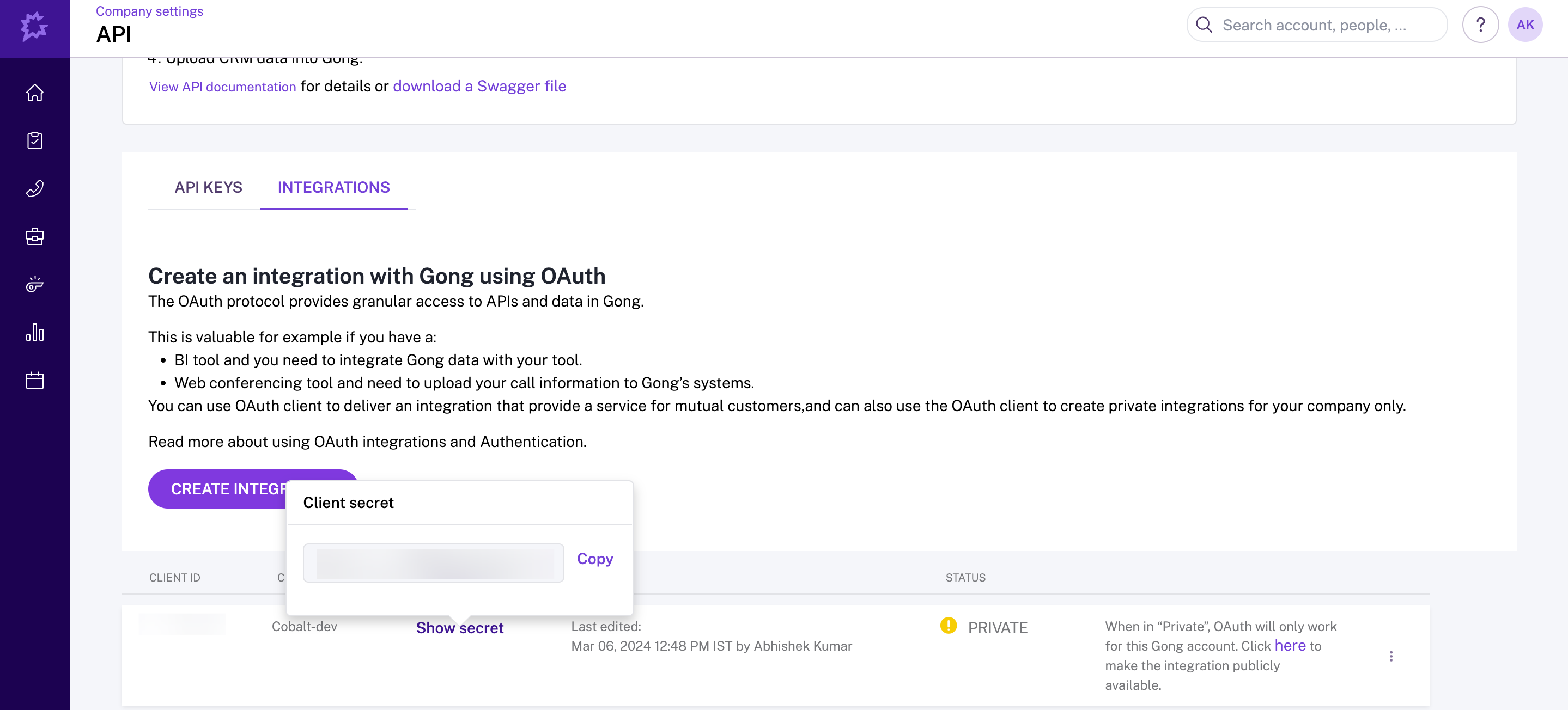The image size is (1568, 710).
Task: Open the AK user avatar menu
Action: tap(1524, 25)
